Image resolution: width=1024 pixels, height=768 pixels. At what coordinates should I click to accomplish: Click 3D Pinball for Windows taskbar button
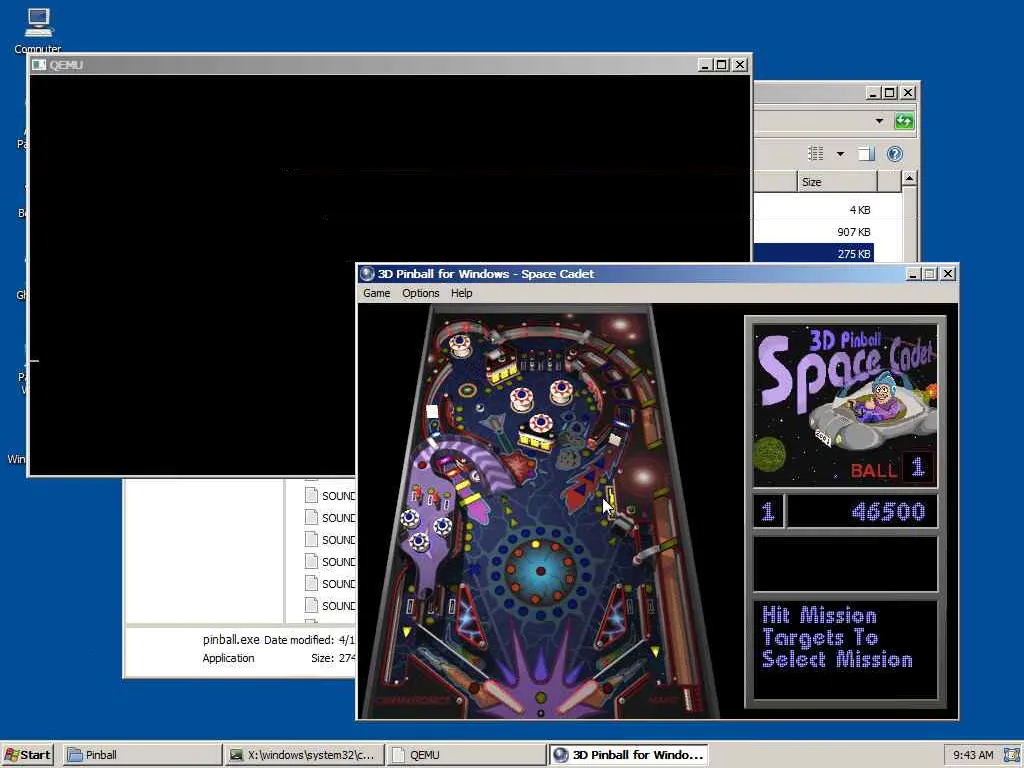[628, 755]
